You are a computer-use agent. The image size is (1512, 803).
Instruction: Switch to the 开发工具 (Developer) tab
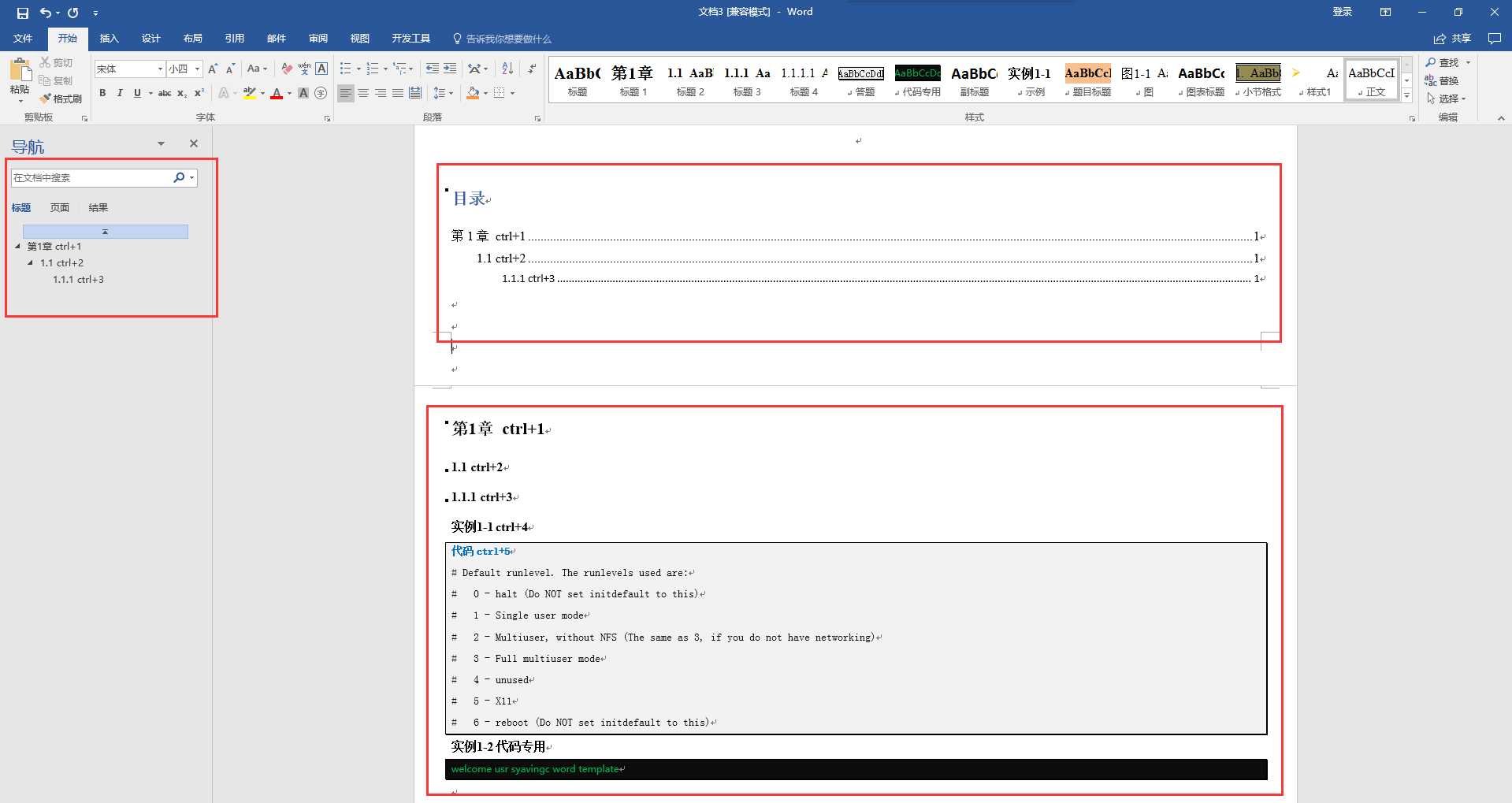click(x=411, y=38)
